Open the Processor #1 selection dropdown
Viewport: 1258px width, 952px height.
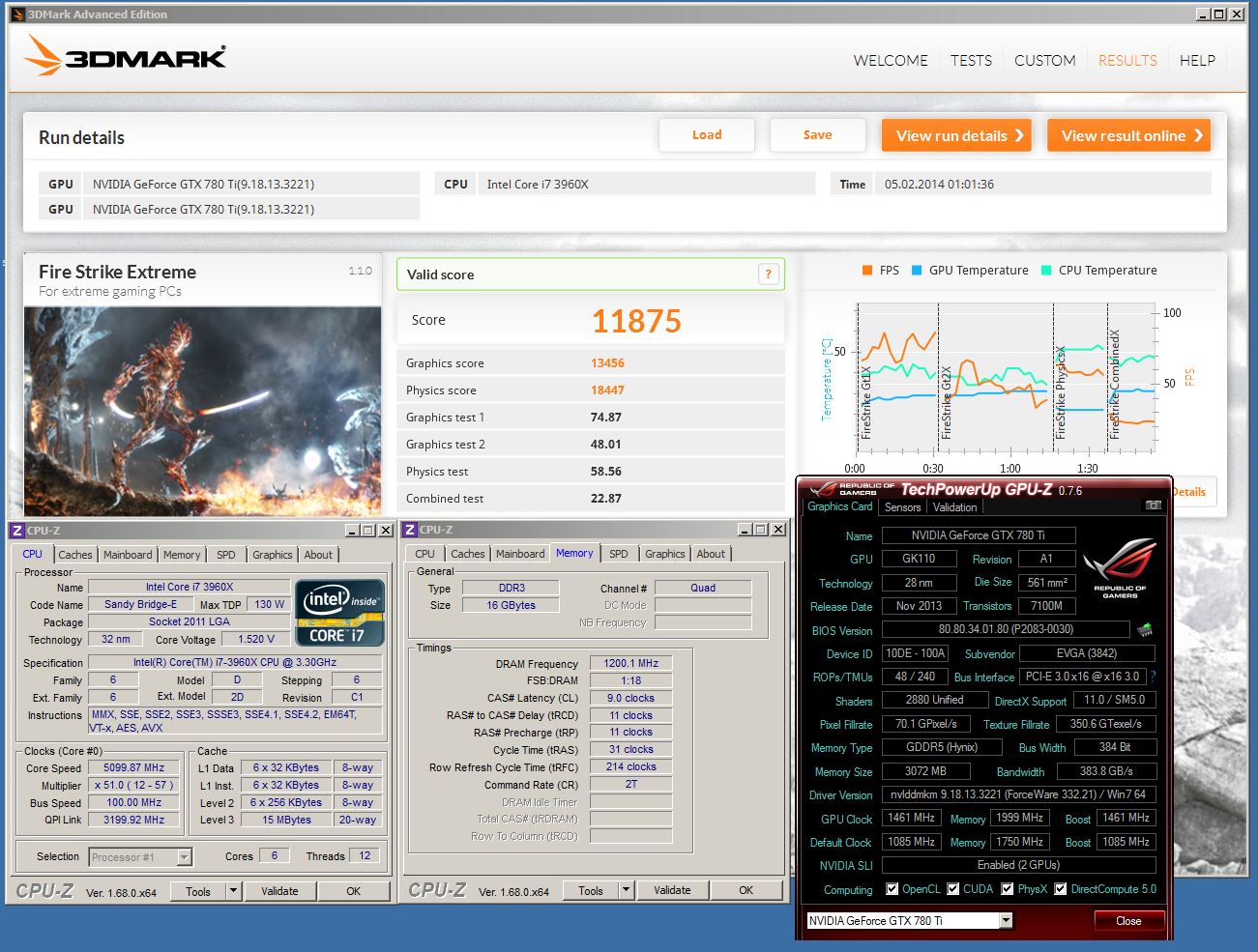tap(185, 857)
